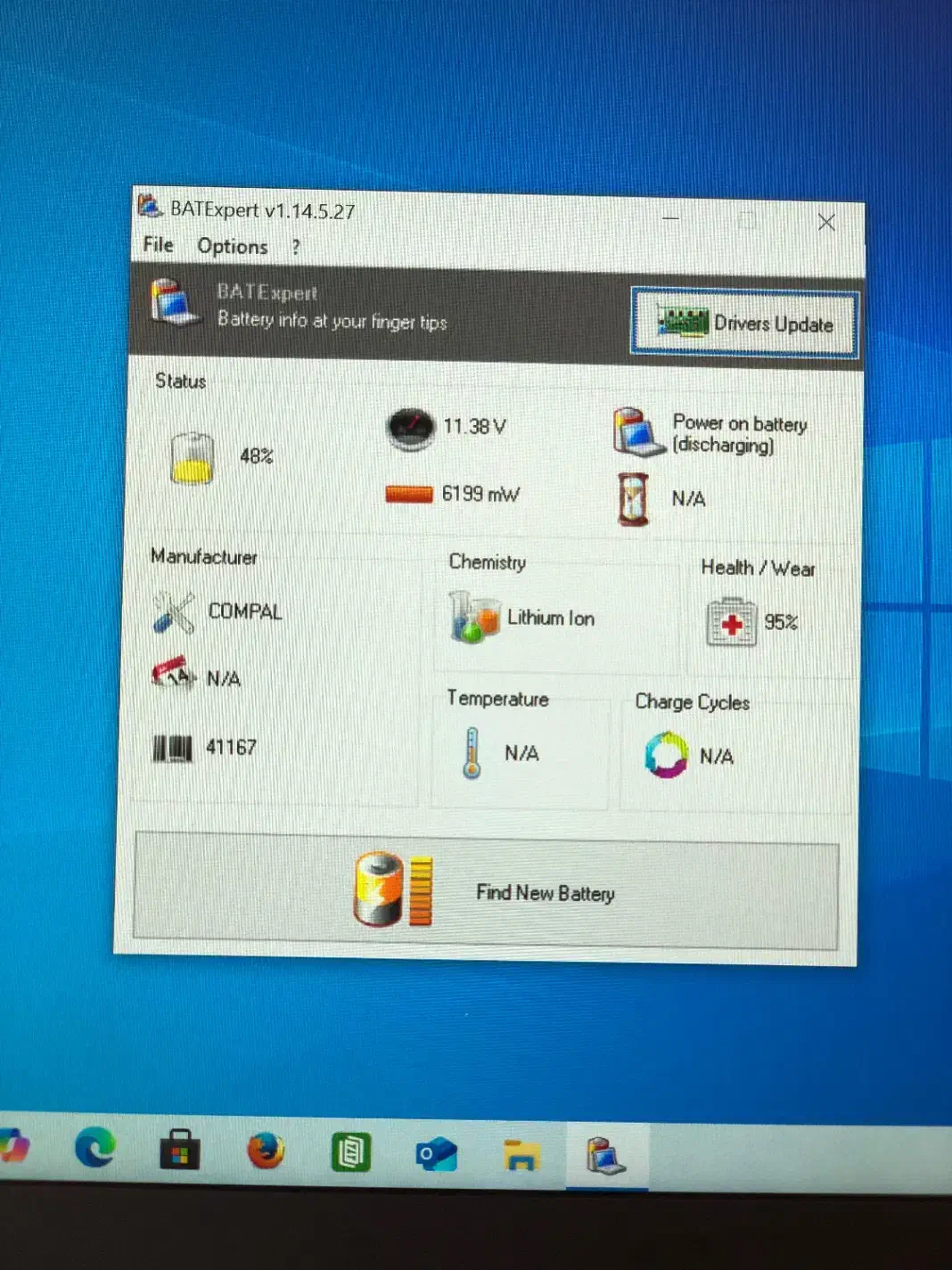Click the Status section label

pyautogui.click(x=180, y=381)
